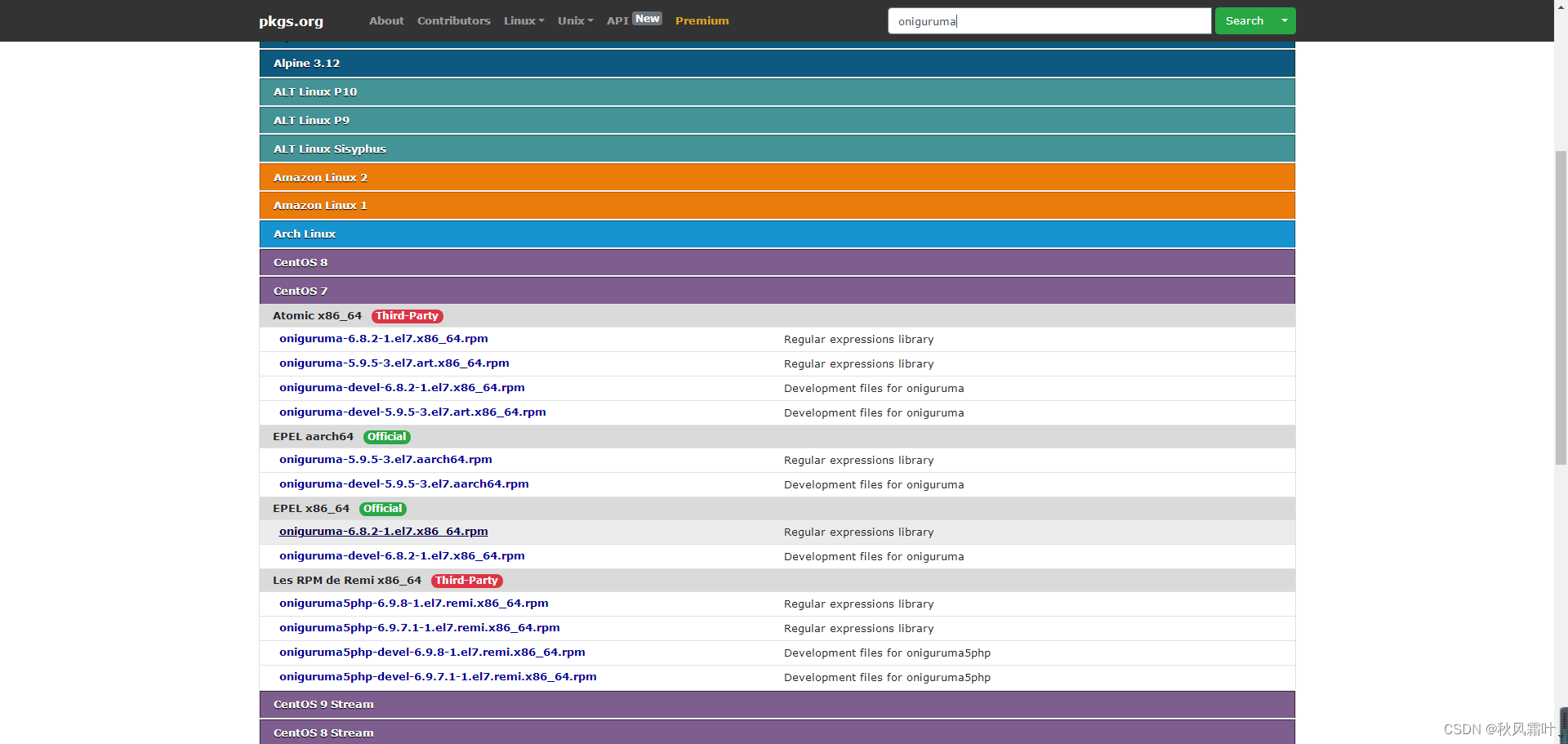
Task: Expand the CentOS 9 Stream section
Action: tap(777, 705)
